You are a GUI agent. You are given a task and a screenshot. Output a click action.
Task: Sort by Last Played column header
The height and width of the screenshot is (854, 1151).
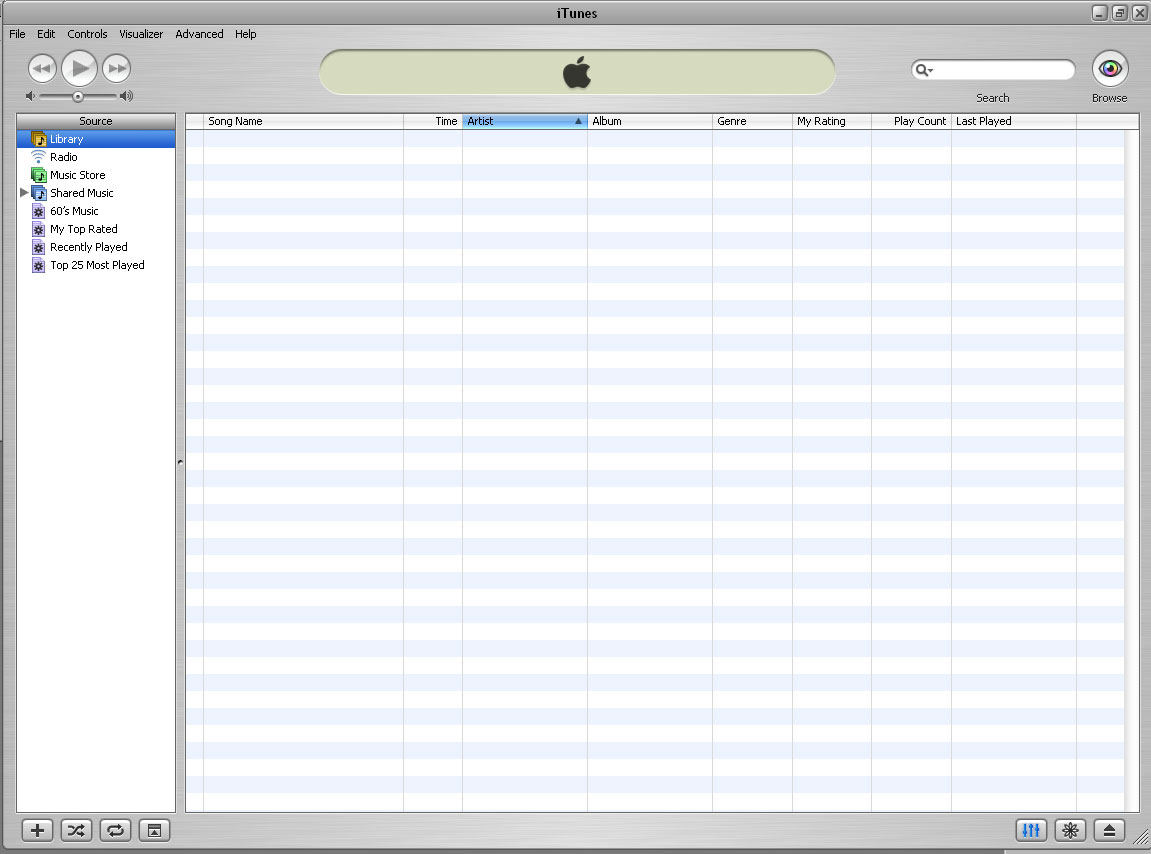click(1014, 121)
